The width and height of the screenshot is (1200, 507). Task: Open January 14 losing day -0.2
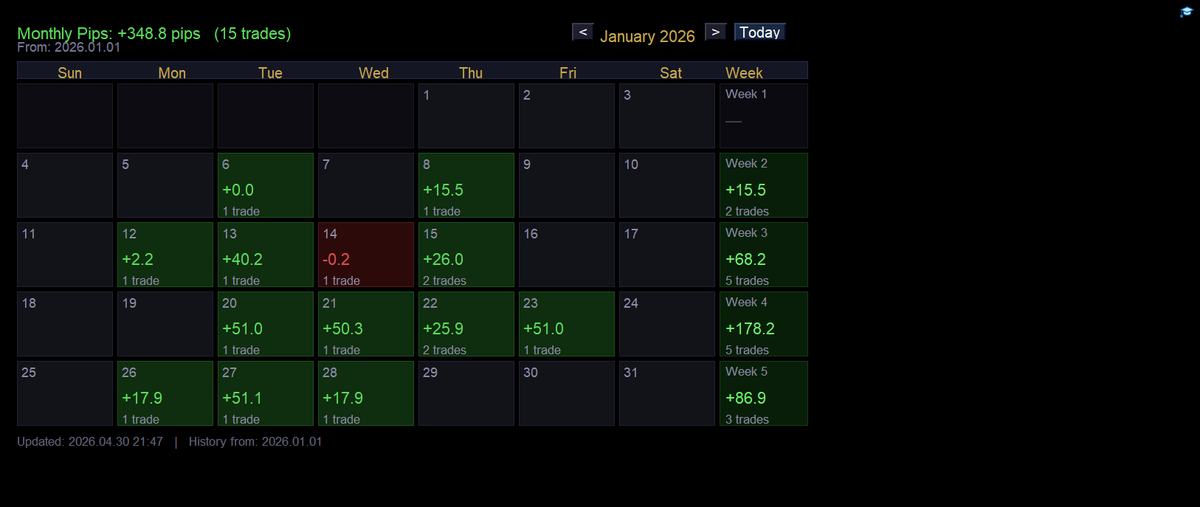(x=366, y=254)
